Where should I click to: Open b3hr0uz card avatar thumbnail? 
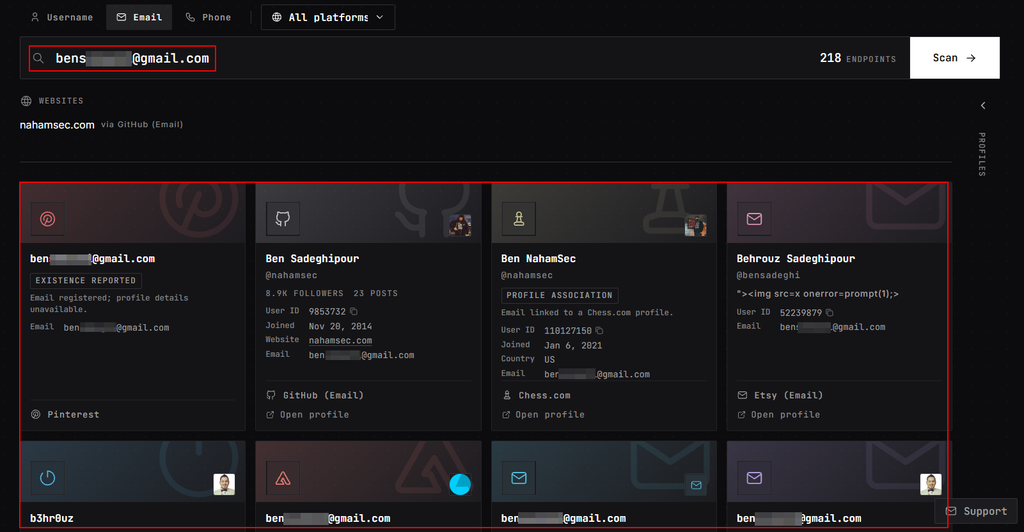pyautogui.click(x=224, y=484)
